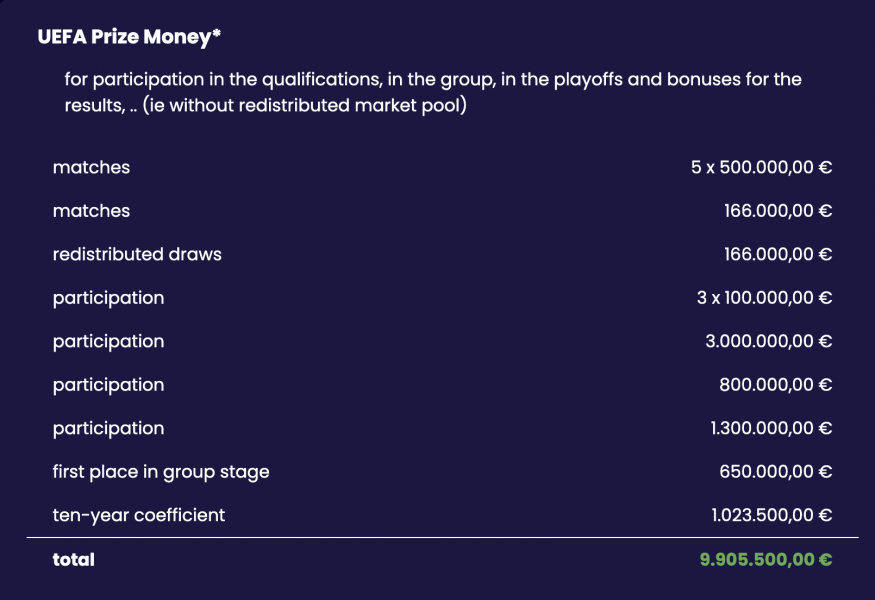Click the second matches row label
This screenshot has width=875, height=600.
point(91,210)
